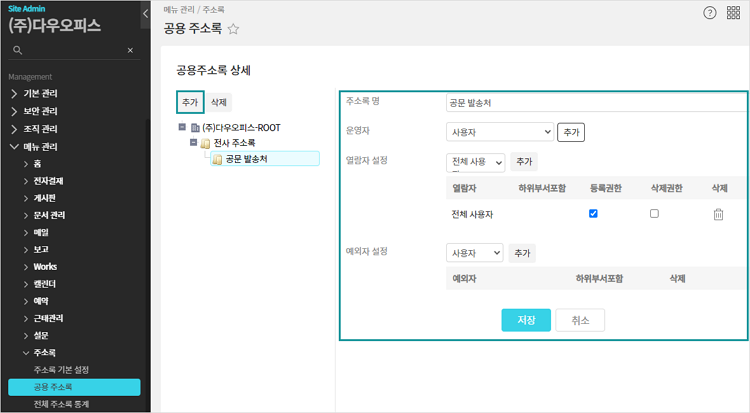
Task: Delete 전체 사용자 row with trash icon
Action: [718, 214]
